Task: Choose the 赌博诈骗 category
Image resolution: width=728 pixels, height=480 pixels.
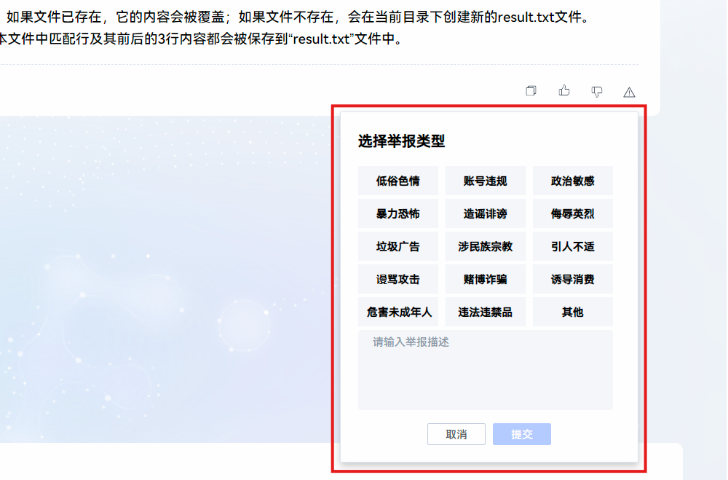Action: [x=485, y=279]
